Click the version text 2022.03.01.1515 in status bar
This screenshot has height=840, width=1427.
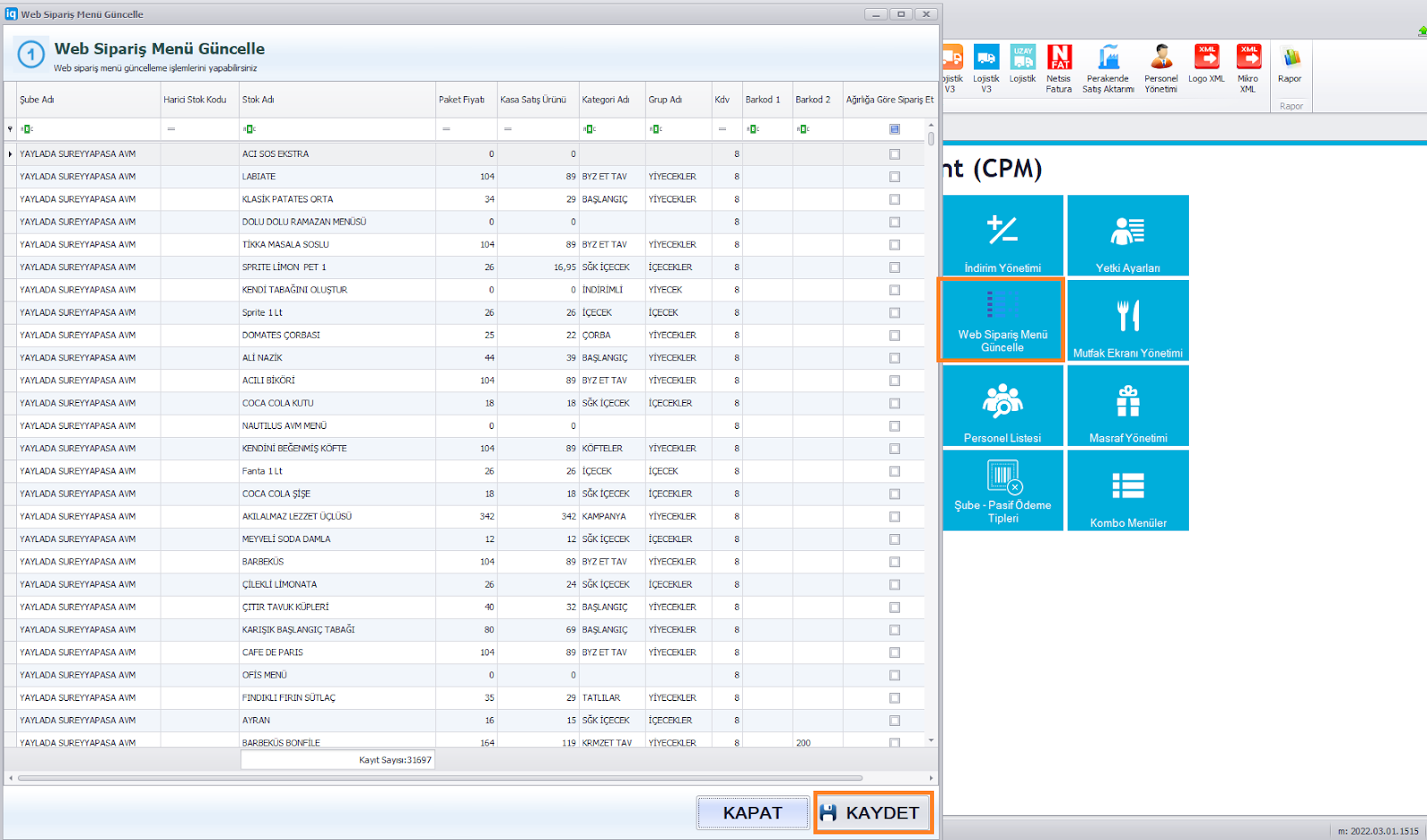coord(1384,831)
